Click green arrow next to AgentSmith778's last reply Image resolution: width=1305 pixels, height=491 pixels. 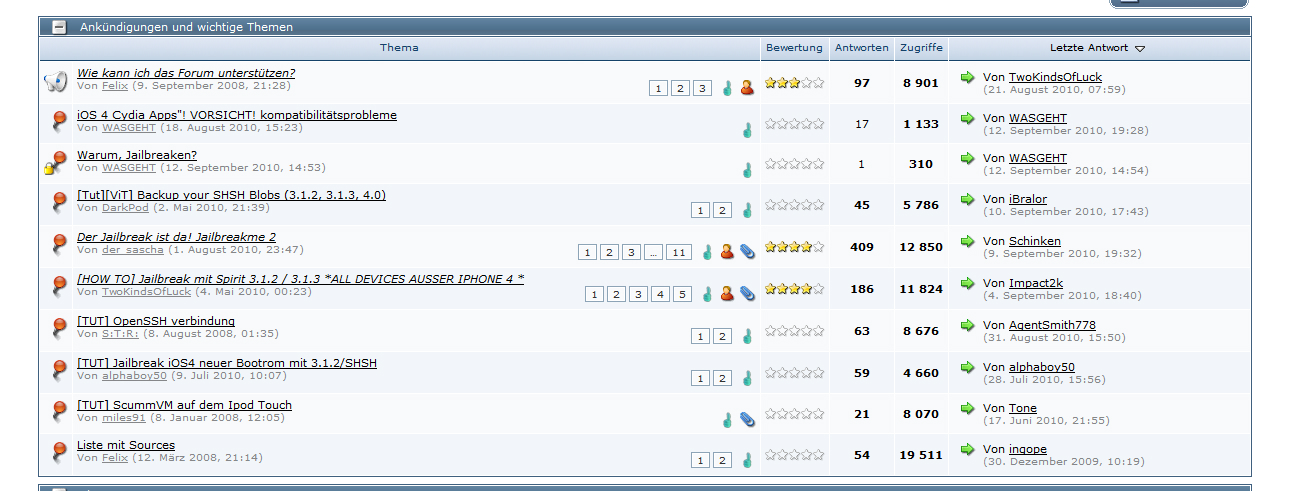point(967,325)
